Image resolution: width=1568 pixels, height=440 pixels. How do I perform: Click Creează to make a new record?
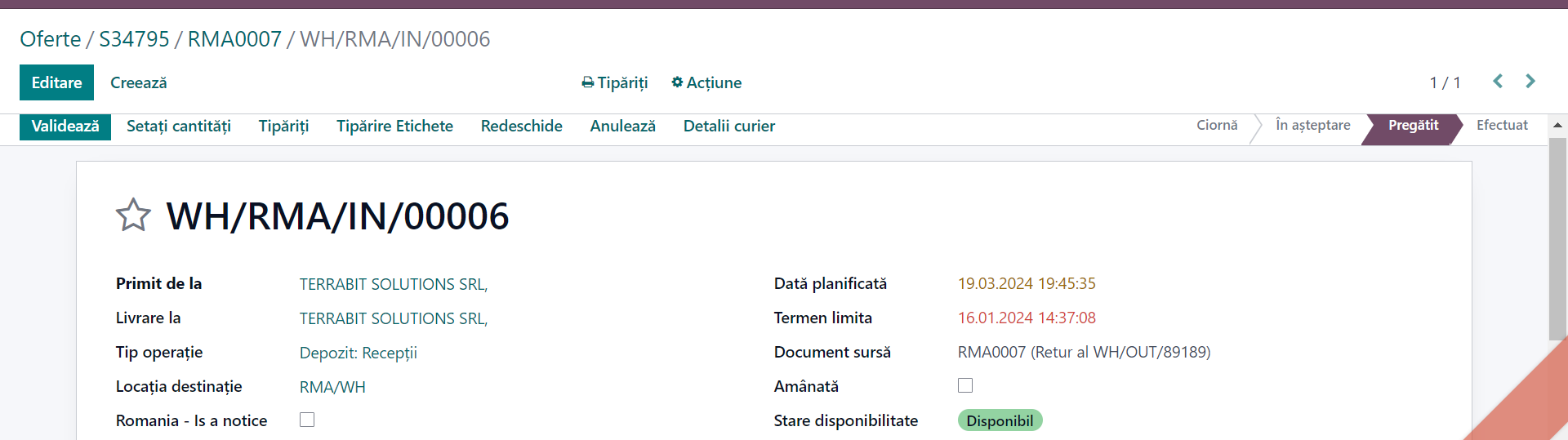coord(139,82)
